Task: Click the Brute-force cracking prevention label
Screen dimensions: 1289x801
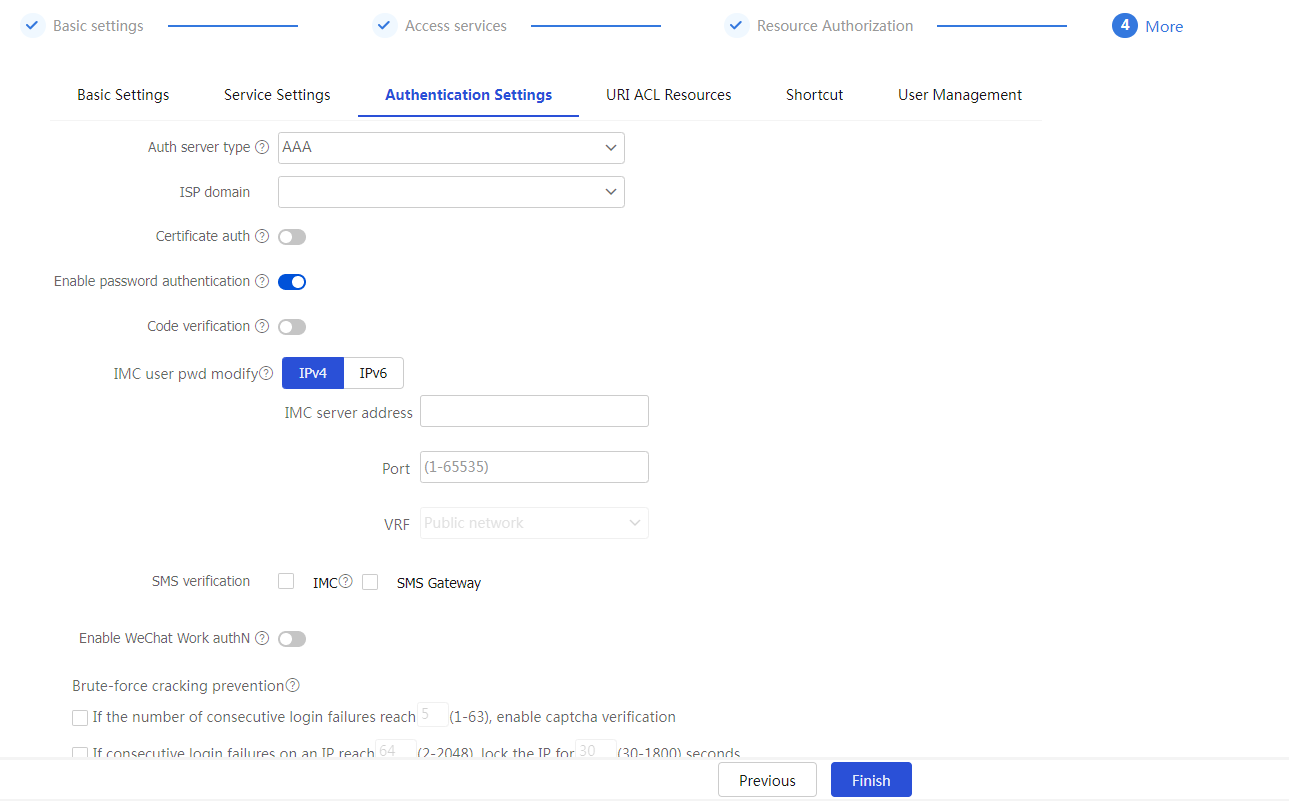Action: point(178,686)
